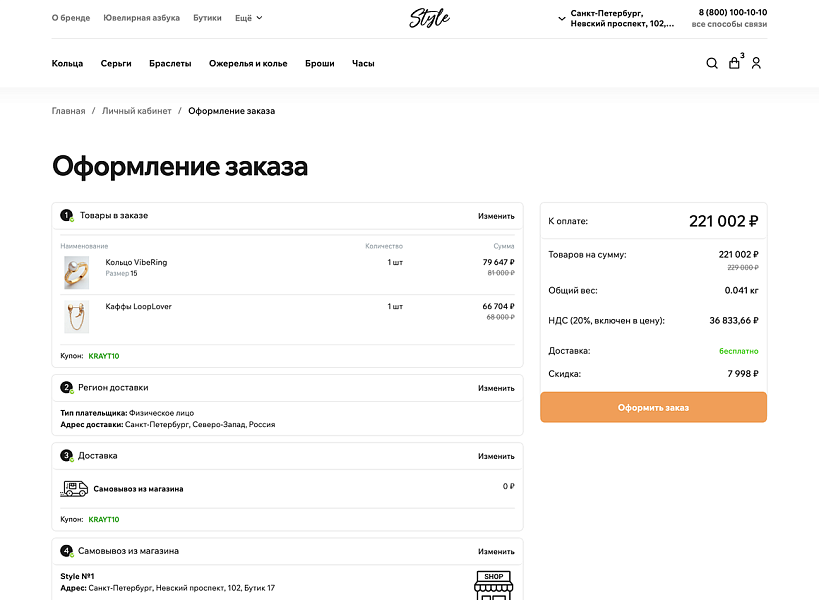Click Изменить next to Товары в заказе
The image size is (819, 600).
(498, 215)
